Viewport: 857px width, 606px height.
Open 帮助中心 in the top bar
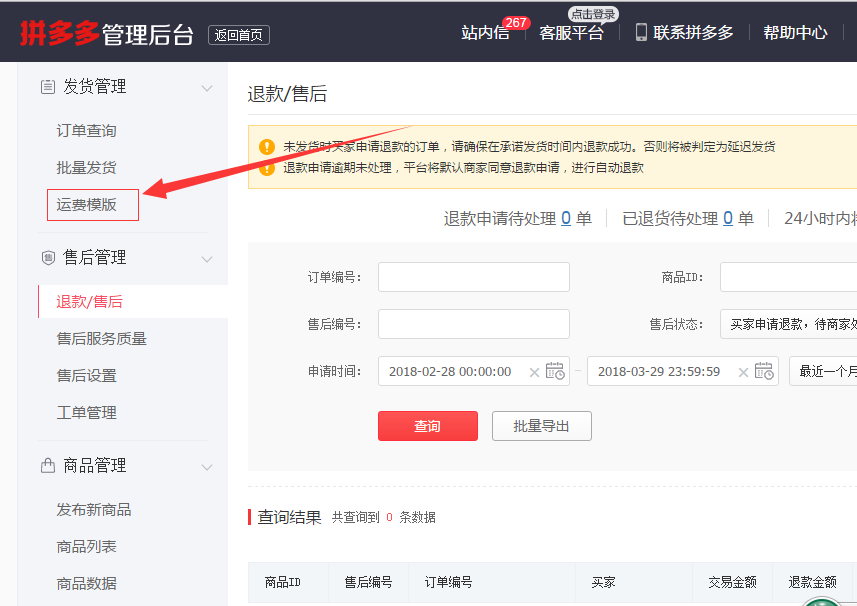pos(795,33)
